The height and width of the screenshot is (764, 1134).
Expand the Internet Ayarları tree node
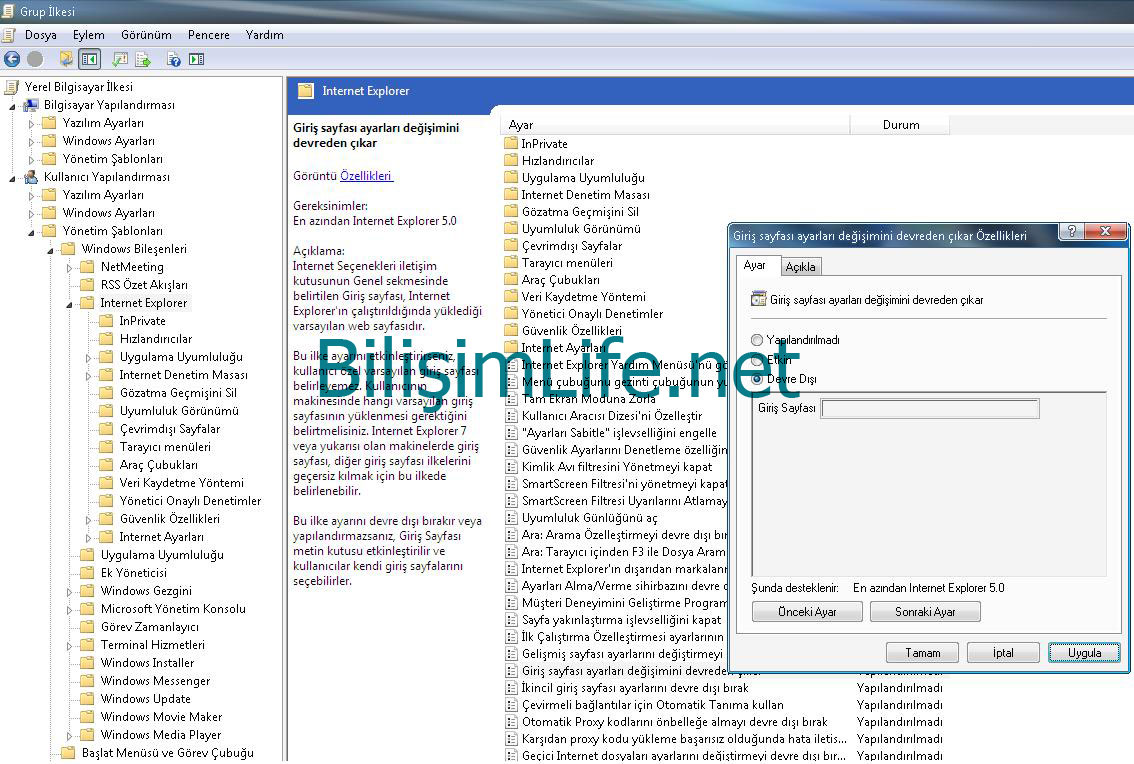pos(88,538)
